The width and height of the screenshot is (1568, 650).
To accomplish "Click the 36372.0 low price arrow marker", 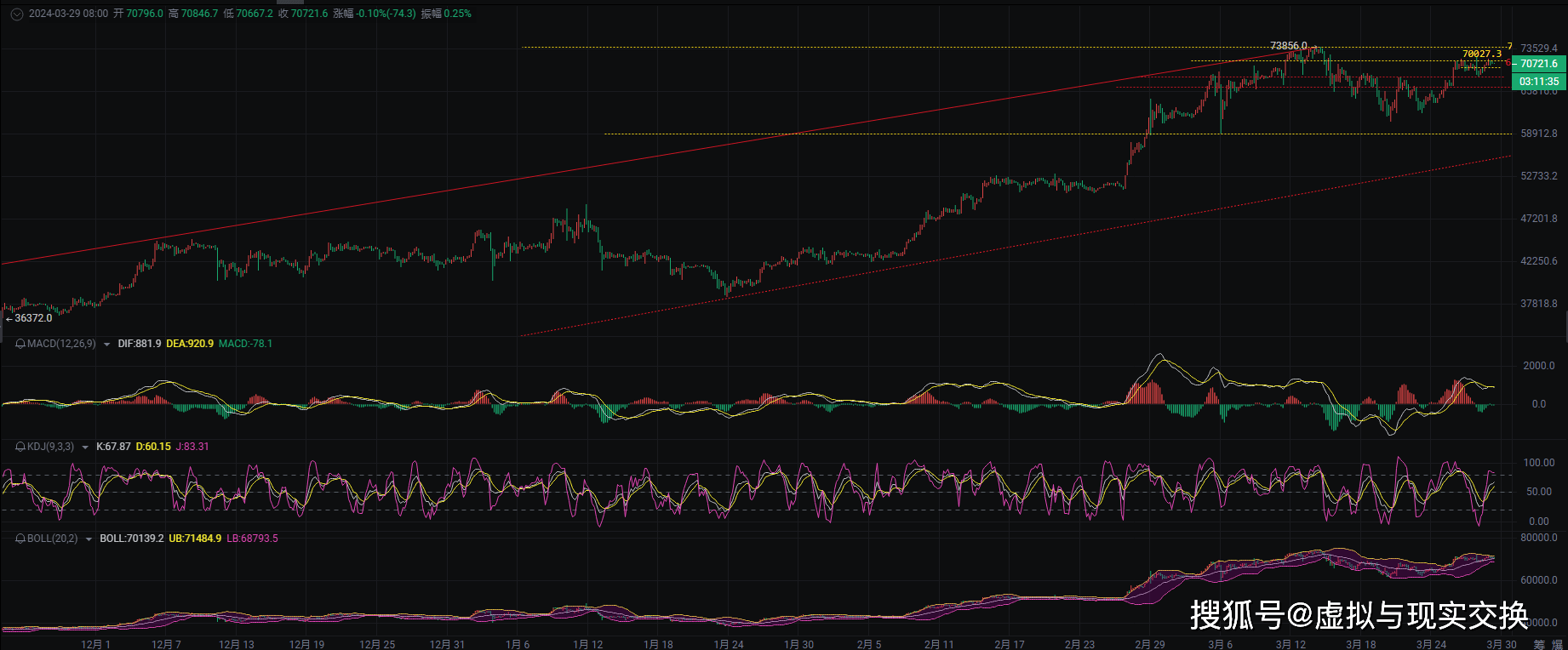I will 29,318.
